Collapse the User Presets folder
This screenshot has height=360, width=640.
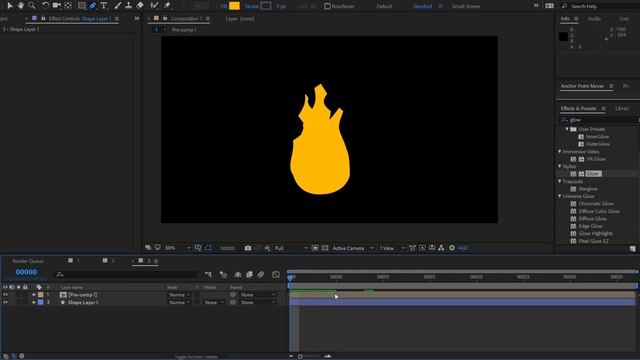coord(567,129)
